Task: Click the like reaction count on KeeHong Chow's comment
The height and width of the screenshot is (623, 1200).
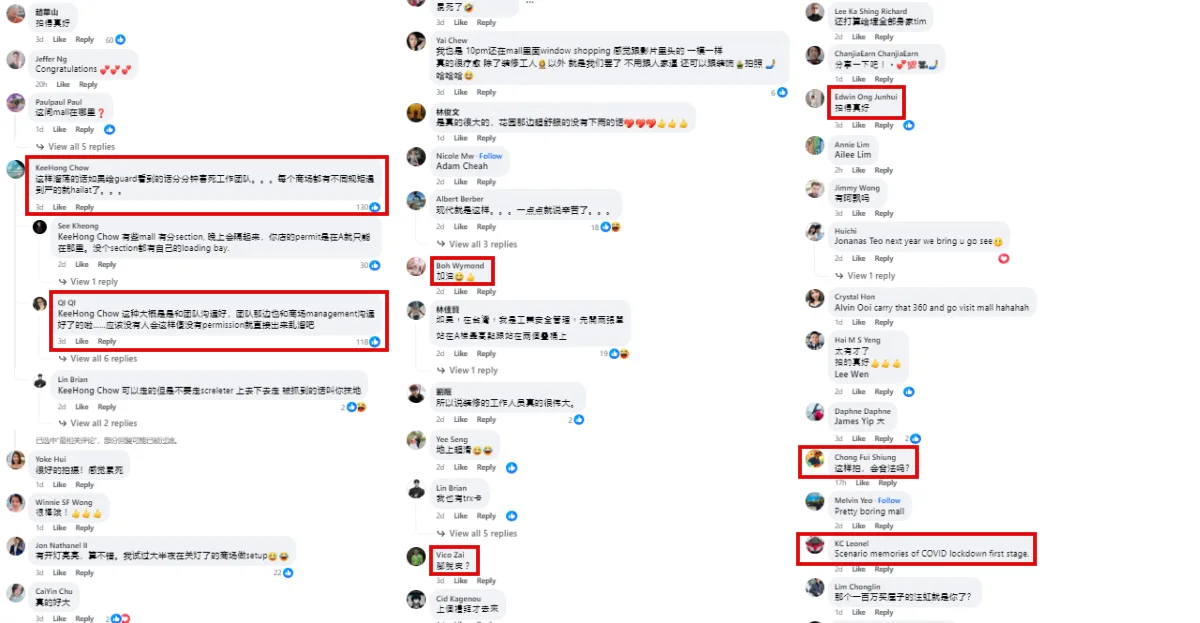Action: tap(369, 207)
